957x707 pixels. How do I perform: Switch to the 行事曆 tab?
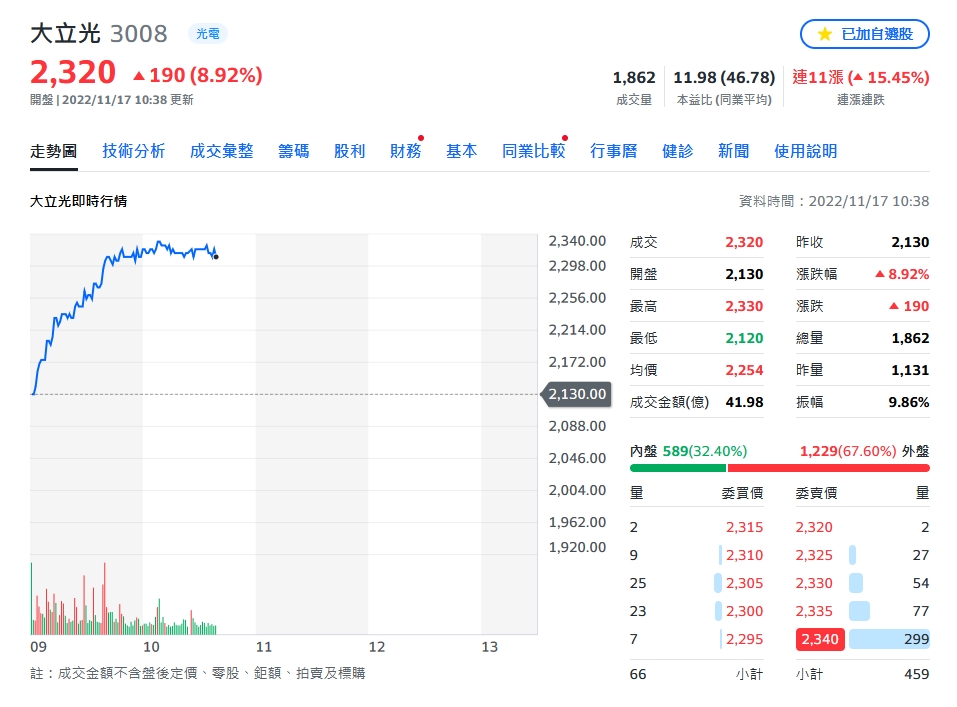(613, 151)
